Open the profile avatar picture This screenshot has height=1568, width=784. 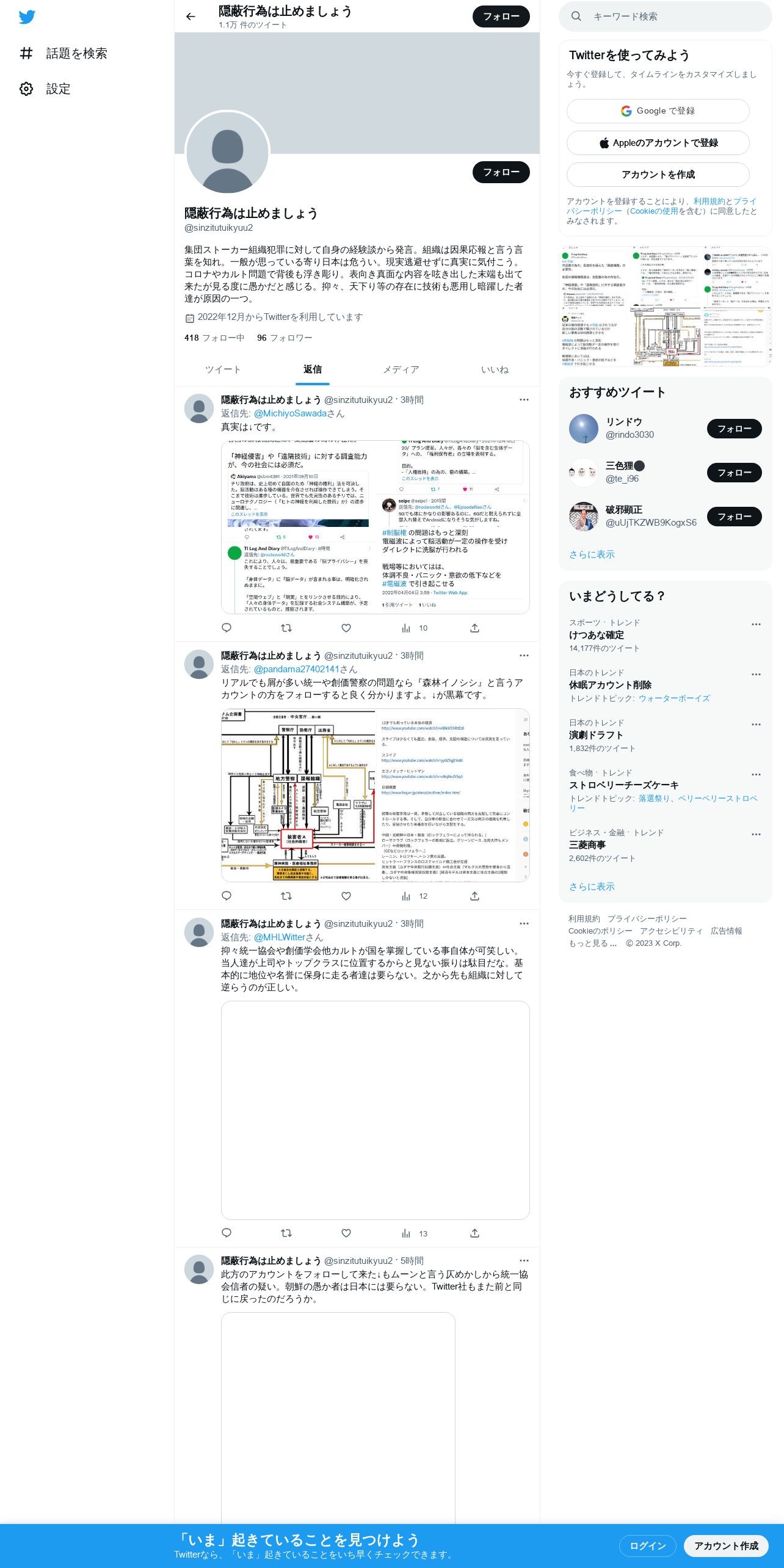pyautogui.click(x=227, y=153)
